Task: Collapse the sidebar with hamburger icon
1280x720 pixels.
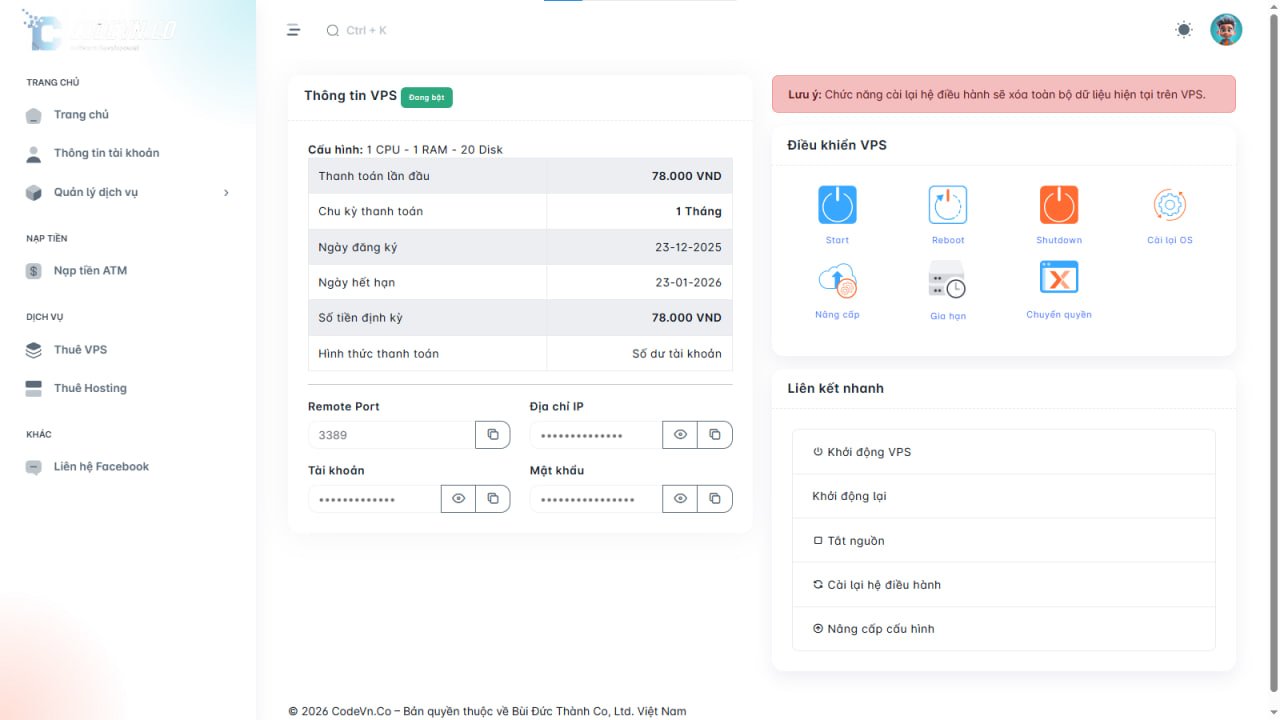Action: (293, 30)
